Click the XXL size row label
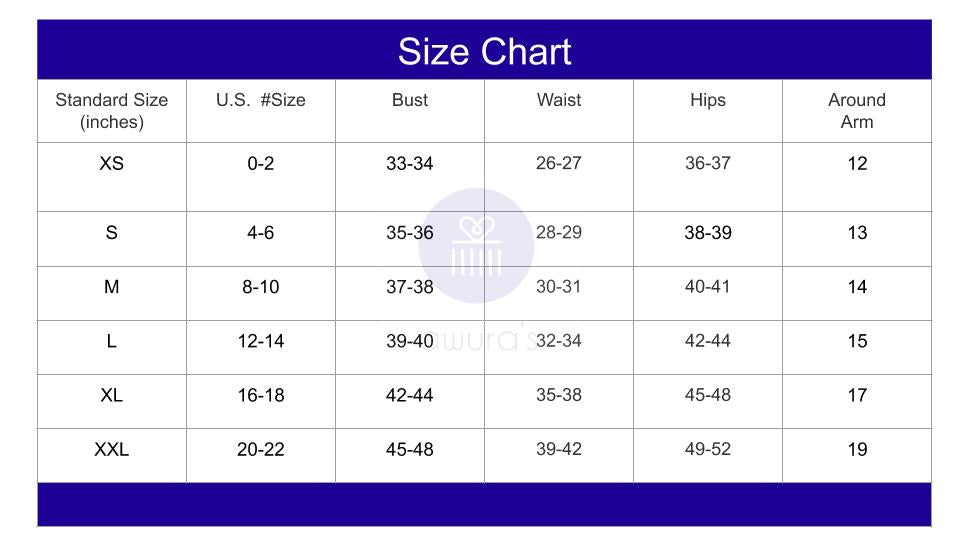This screenshot has width=960, height=540. pos(112,449)
